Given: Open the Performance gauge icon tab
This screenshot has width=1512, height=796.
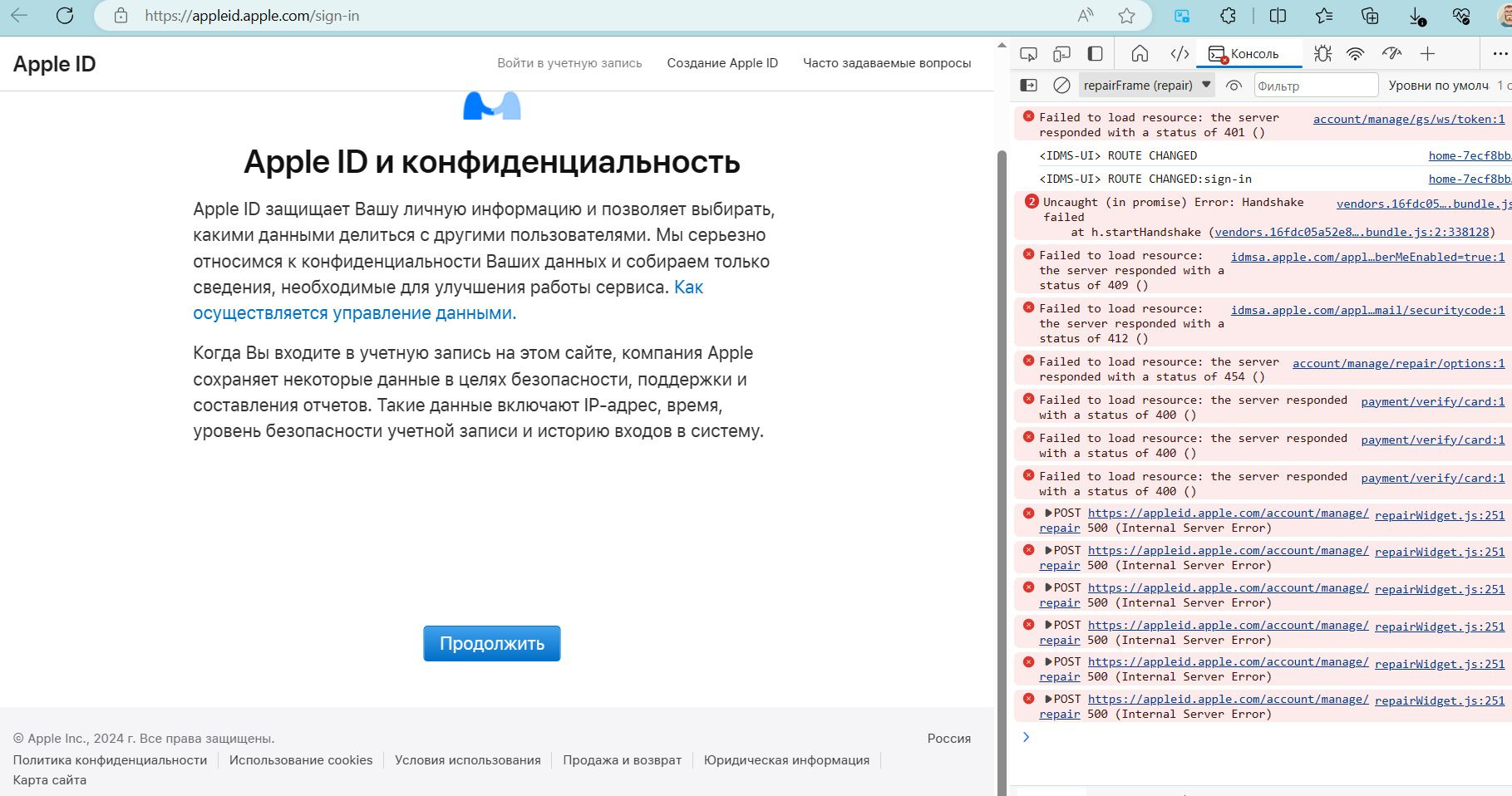Looking at the screenshot, I should click(1391, 54).
